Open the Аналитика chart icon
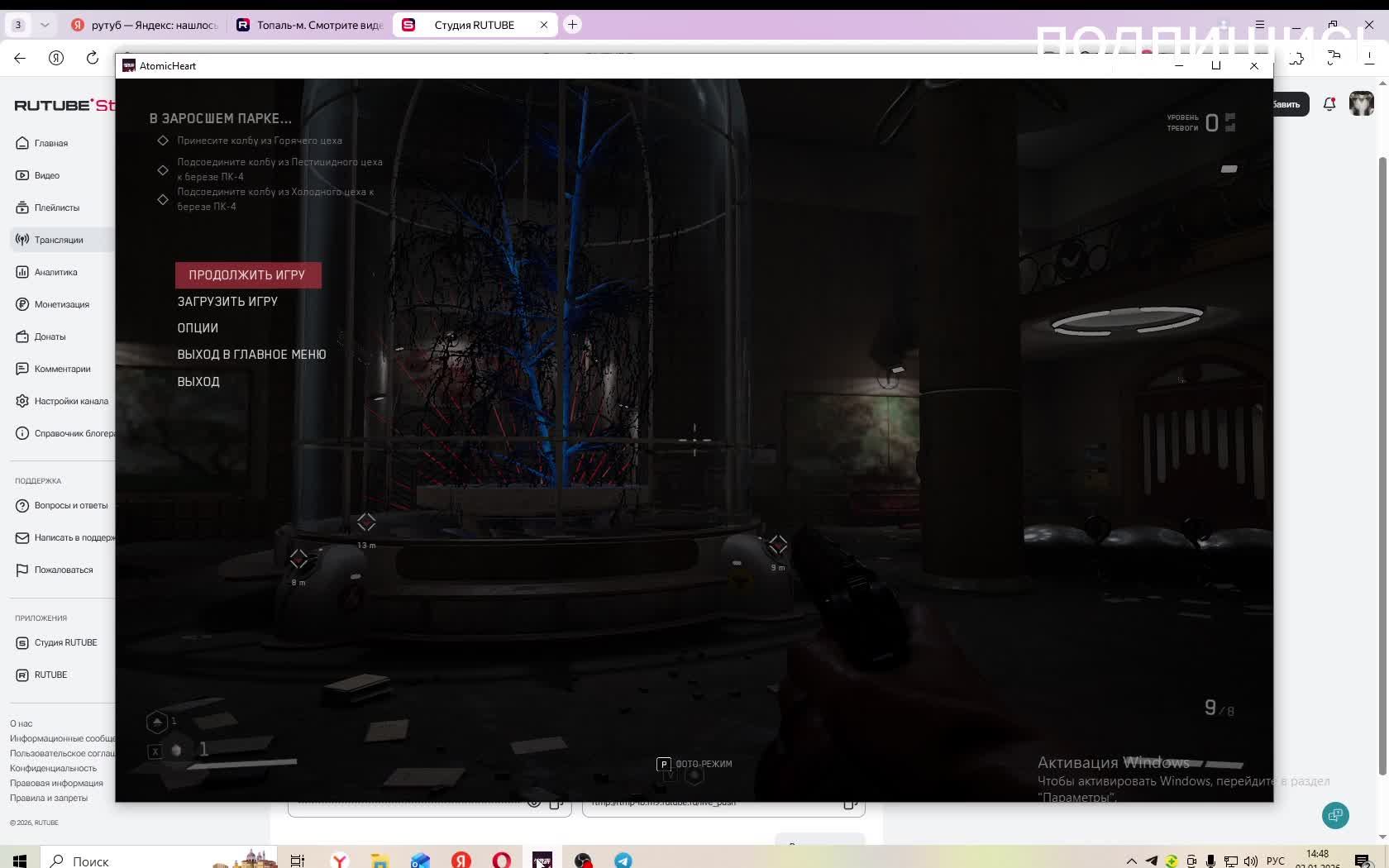The image size is (1389, 868). pyautogui.click(x=22, y=272)
